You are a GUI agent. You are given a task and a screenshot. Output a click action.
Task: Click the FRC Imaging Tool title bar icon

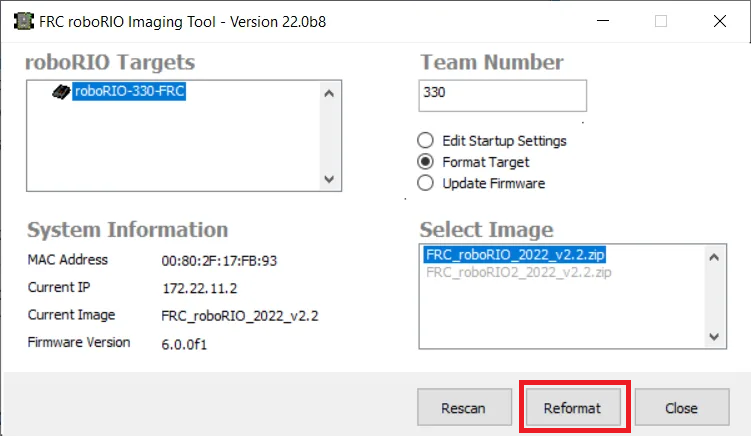click(23, 22)
